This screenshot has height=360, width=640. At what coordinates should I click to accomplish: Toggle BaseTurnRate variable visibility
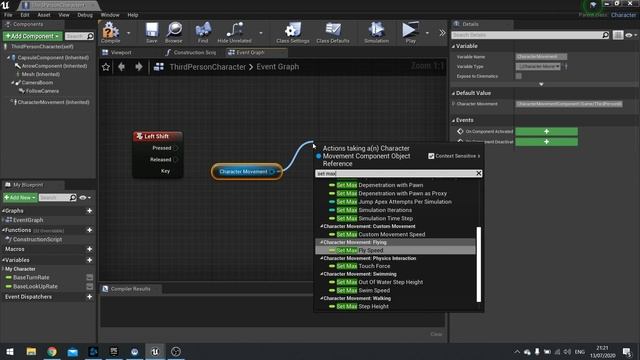pyautogui.click(x=89, y=278)
